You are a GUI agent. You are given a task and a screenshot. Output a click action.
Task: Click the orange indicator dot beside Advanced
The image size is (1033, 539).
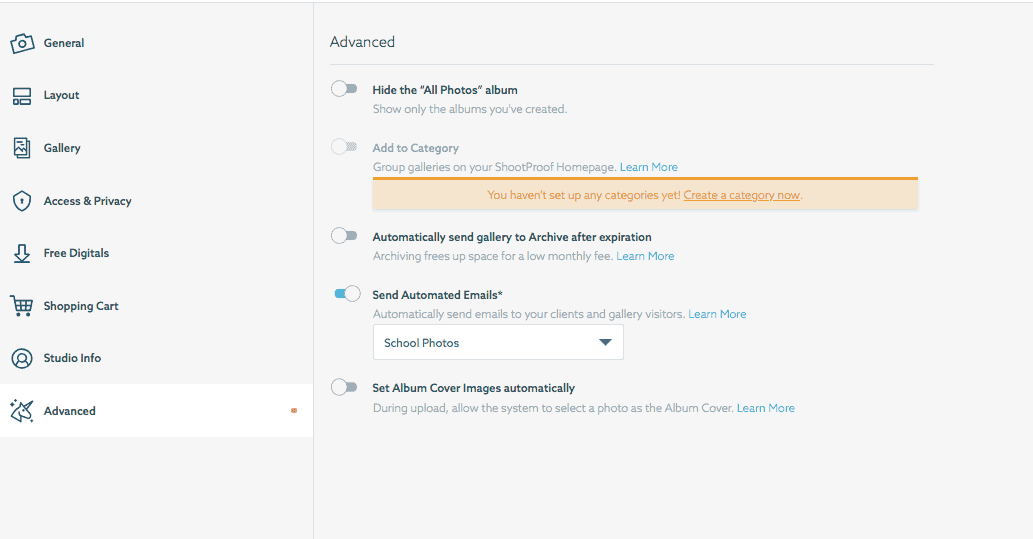[x=294, y=411]
